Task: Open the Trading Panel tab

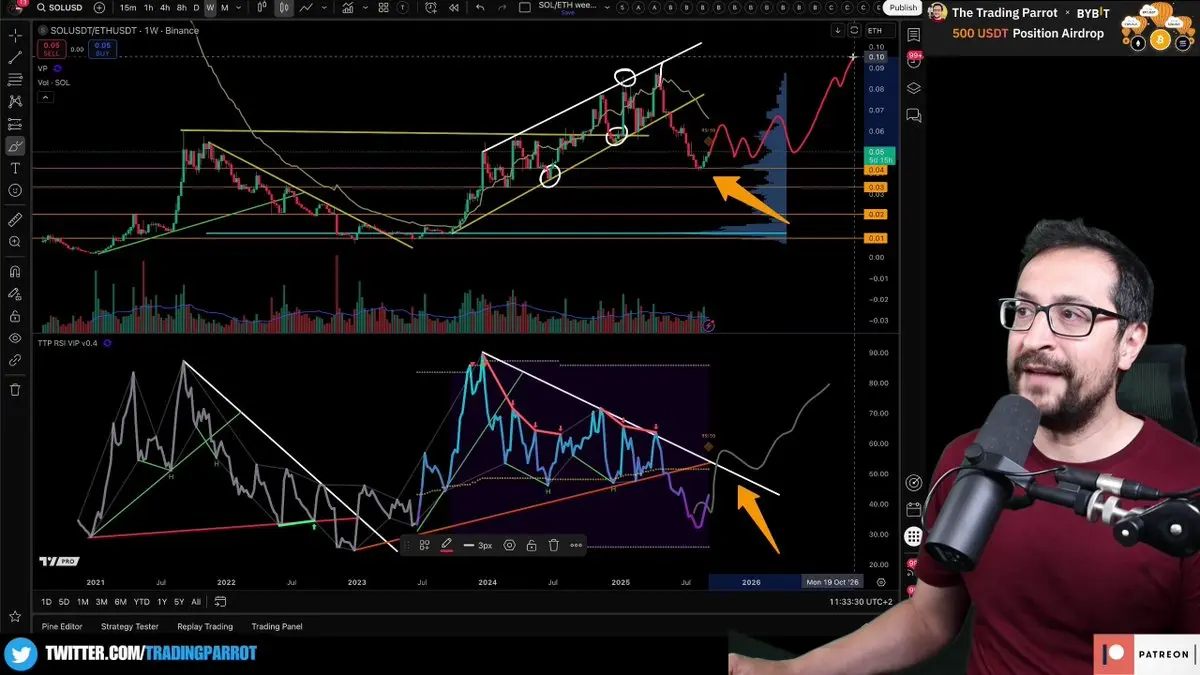Action: pos(277,626)
